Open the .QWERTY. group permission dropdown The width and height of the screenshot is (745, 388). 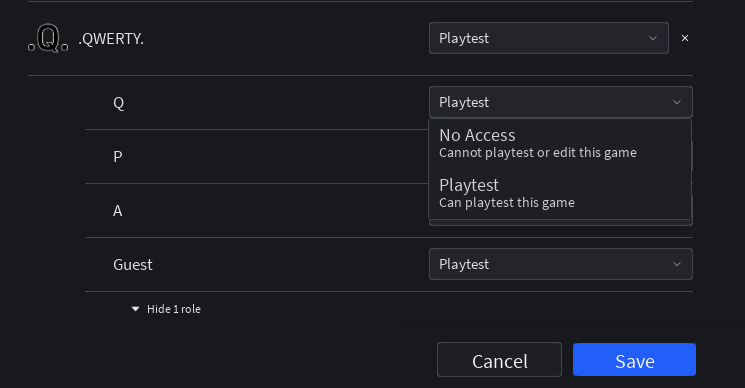[x=549, y=38]
